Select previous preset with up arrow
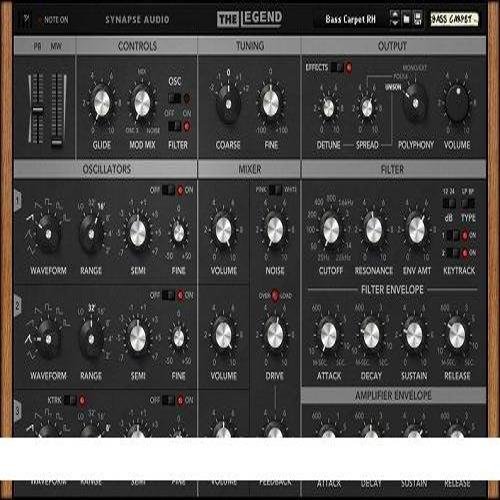500x500 pixels. [x=395, y=15]
